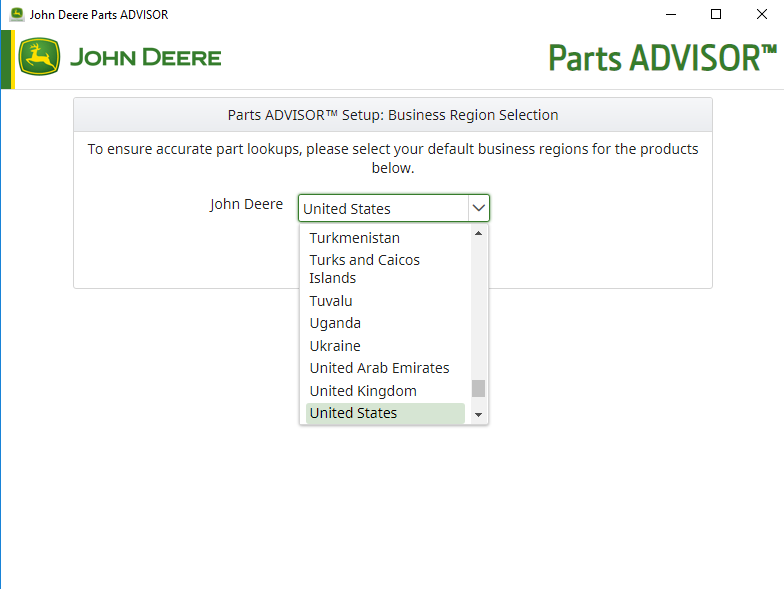Close the John Deere Parts ADVISOR window
Viewport: 784px width, 589px height.
coord(762,14)
